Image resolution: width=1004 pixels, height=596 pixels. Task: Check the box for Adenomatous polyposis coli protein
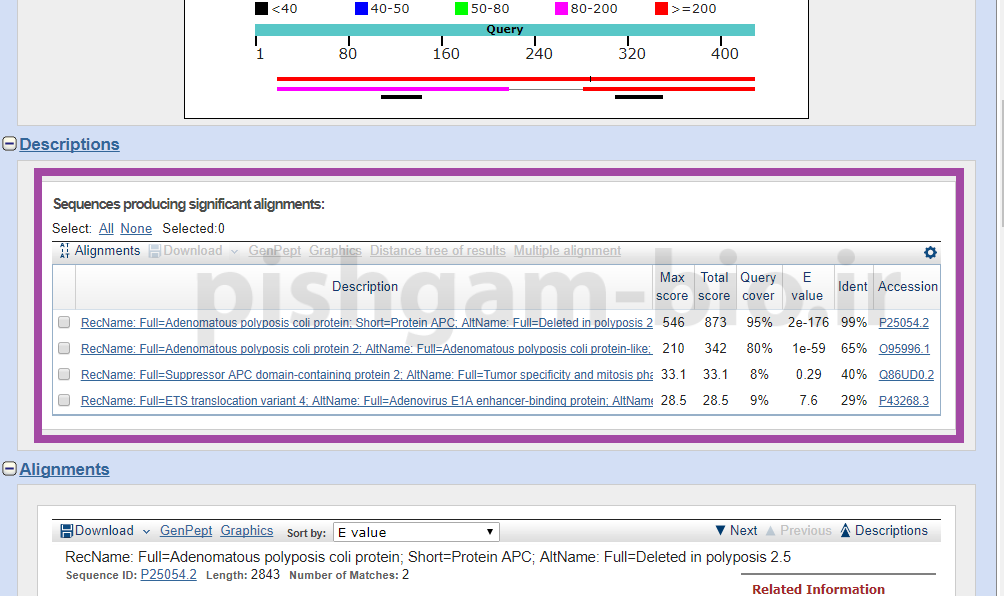(64, 323)
